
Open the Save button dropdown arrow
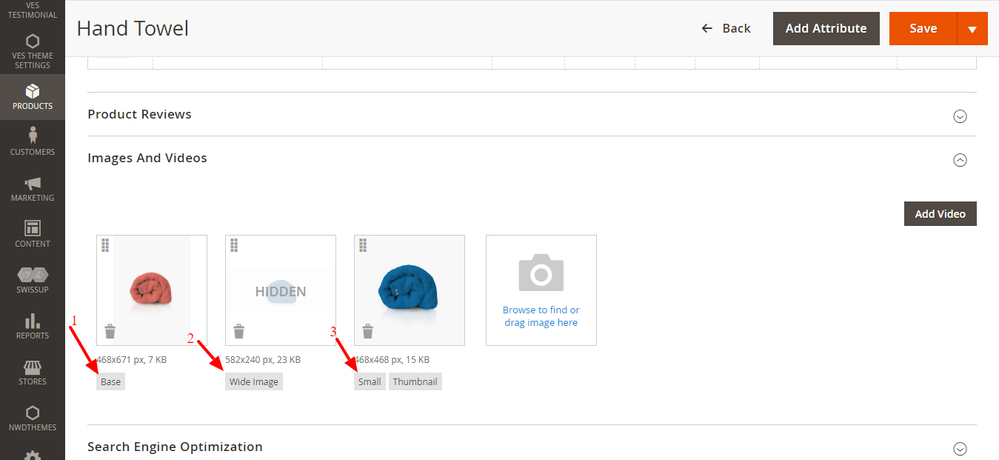(972, 29)
